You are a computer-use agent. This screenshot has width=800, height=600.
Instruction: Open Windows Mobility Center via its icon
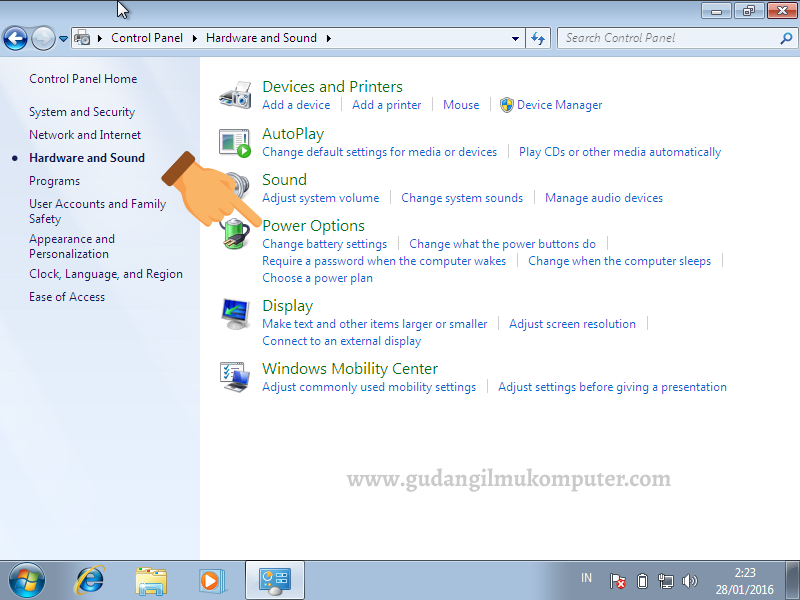click(x=235, y=377)
